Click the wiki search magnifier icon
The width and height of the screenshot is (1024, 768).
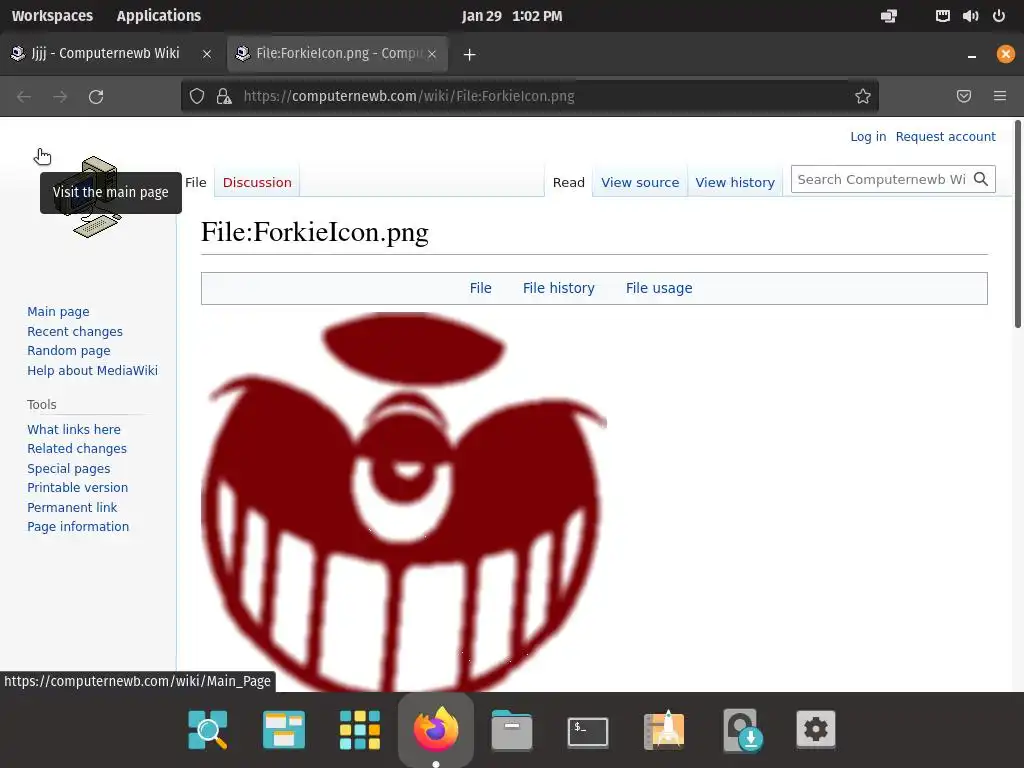pyautogui.click(x=980, y=179)
